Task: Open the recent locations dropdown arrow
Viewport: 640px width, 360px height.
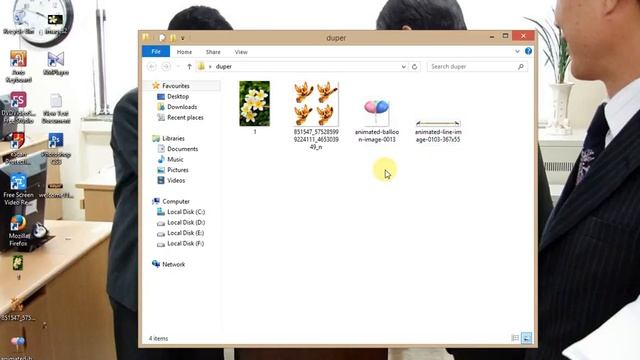Action: 178,67
